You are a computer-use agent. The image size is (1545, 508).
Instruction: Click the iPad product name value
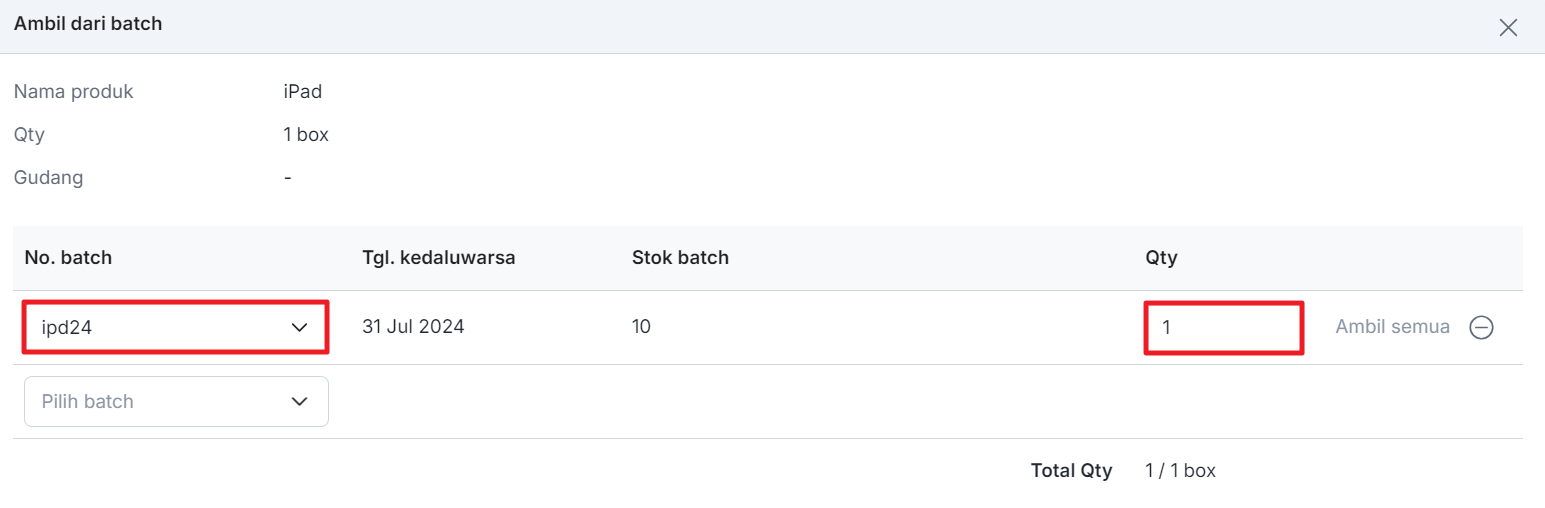[x=302, y=92]
